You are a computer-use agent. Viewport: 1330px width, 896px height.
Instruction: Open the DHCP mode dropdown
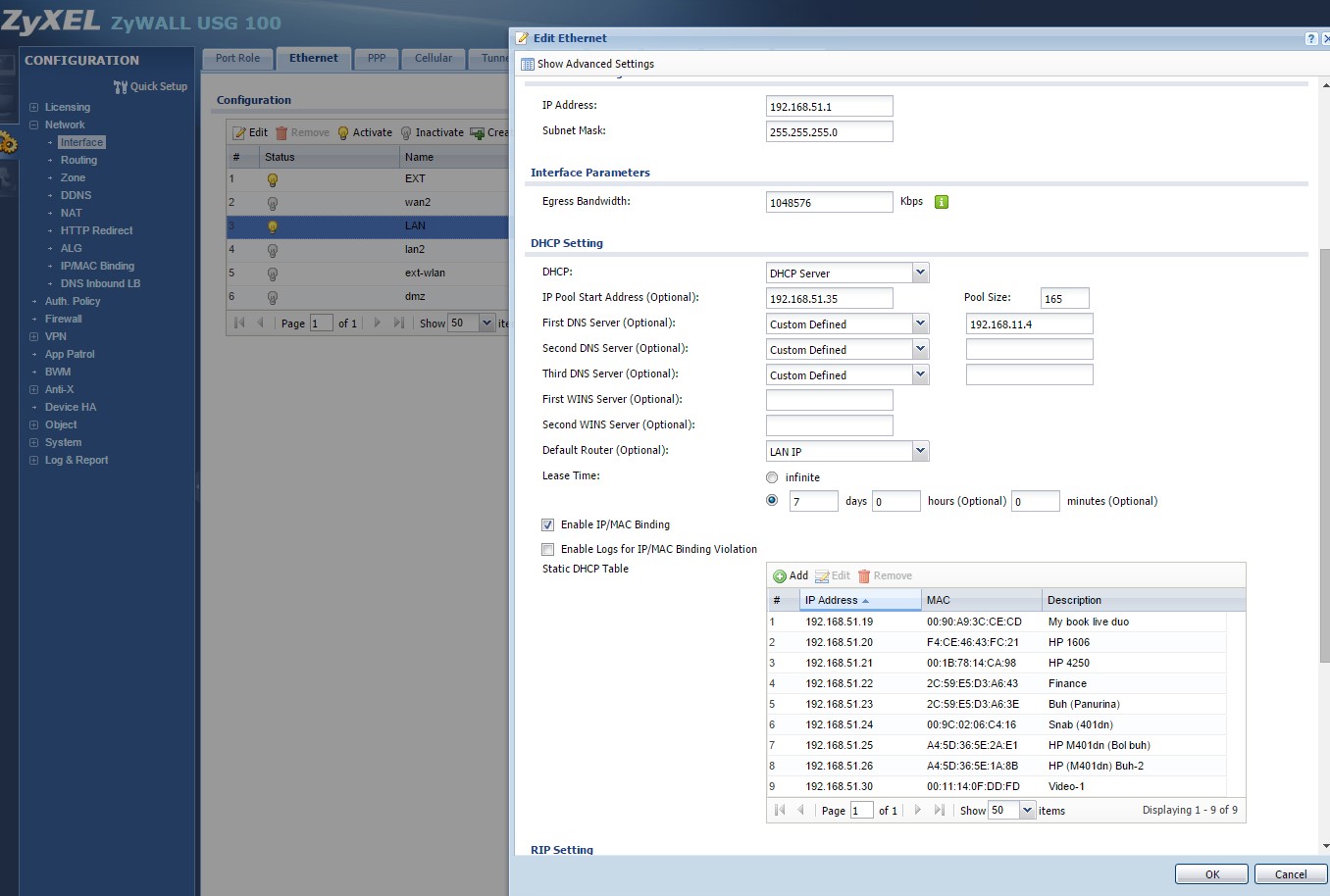[920, 273]
